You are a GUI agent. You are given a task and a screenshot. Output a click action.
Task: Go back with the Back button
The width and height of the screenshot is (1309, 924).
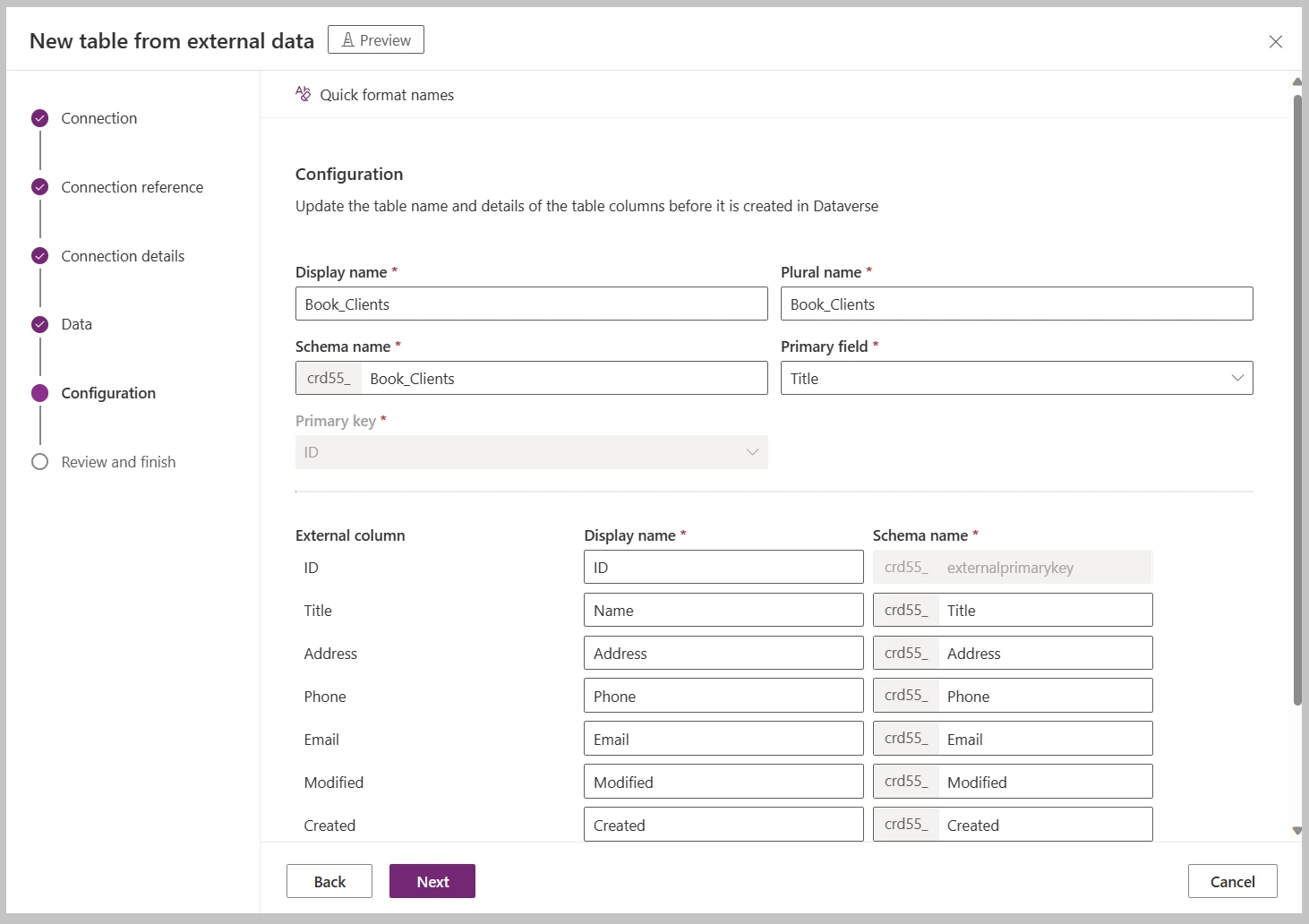[x=329, y=881]
